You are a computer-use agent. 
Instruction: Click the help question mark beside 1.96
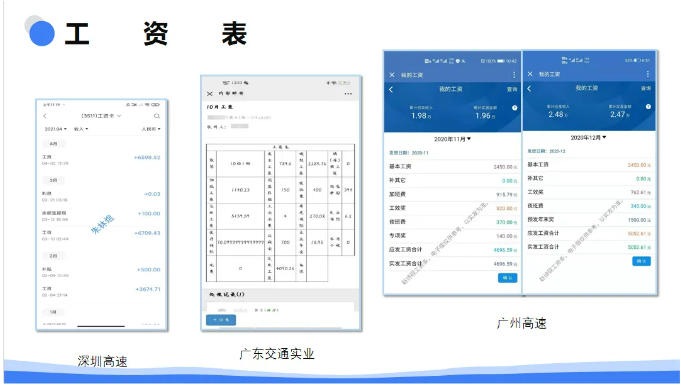[515, 108]
